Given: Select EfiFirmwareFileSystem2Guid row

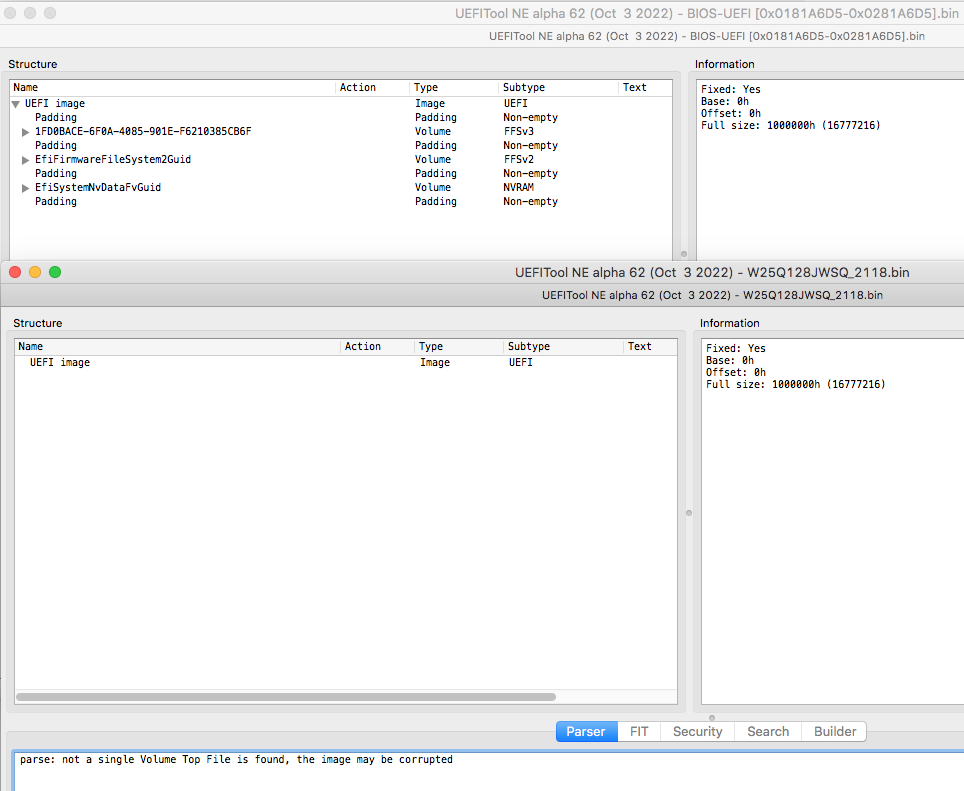Looking at the screenshot, I should tap(341, 159).
